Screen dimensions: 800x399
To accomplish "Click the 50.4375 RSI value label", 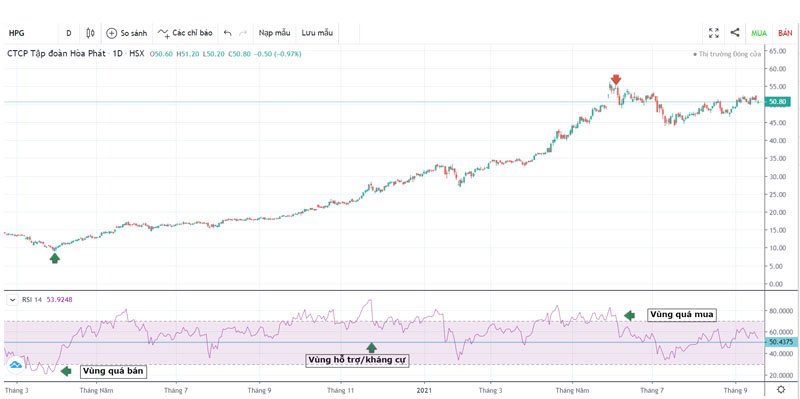I will pyautogui.click(x=781, y=342).
